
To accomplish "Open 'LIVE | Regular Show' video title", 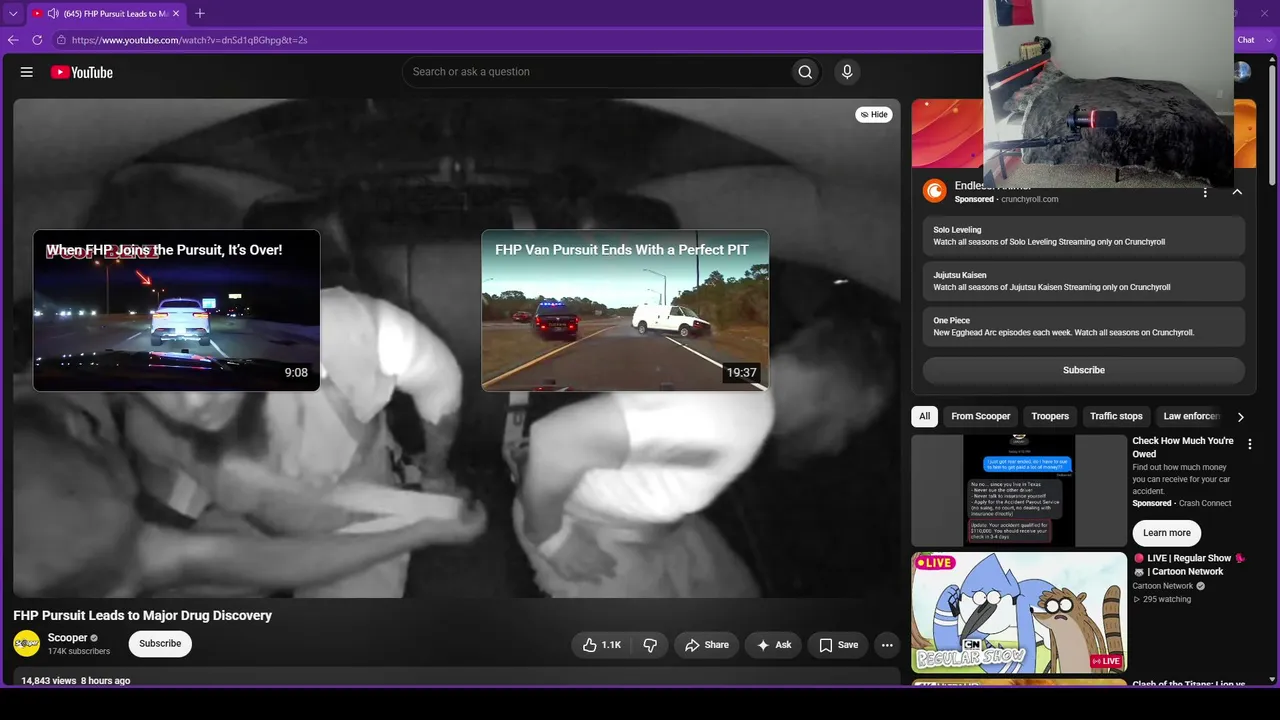I will (x=1190, y=565).
